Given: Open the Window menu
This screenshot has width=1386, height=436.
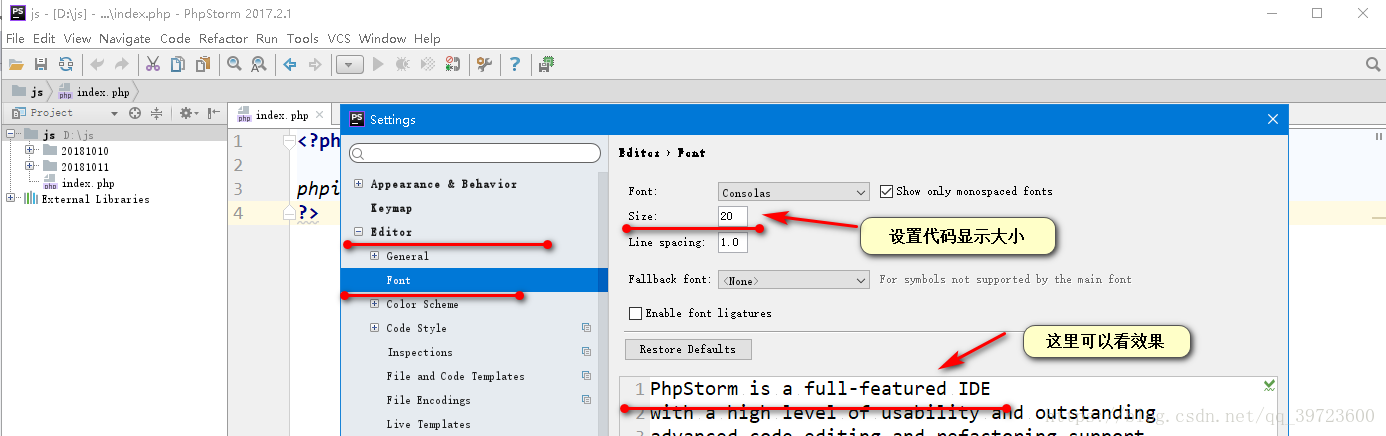Looking at the screenshot, I should click(382, 38).
